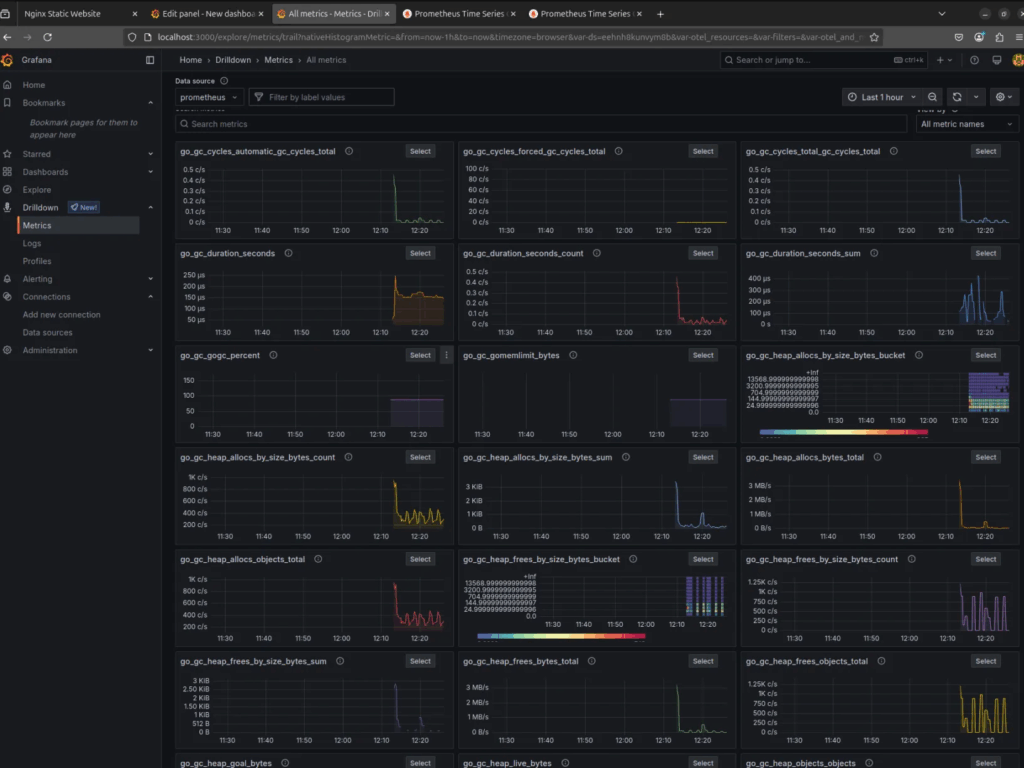Screen dimensions: 1024x768
Task: Open the browser extensions puzzle icon
Action: [x=999, y=37]
